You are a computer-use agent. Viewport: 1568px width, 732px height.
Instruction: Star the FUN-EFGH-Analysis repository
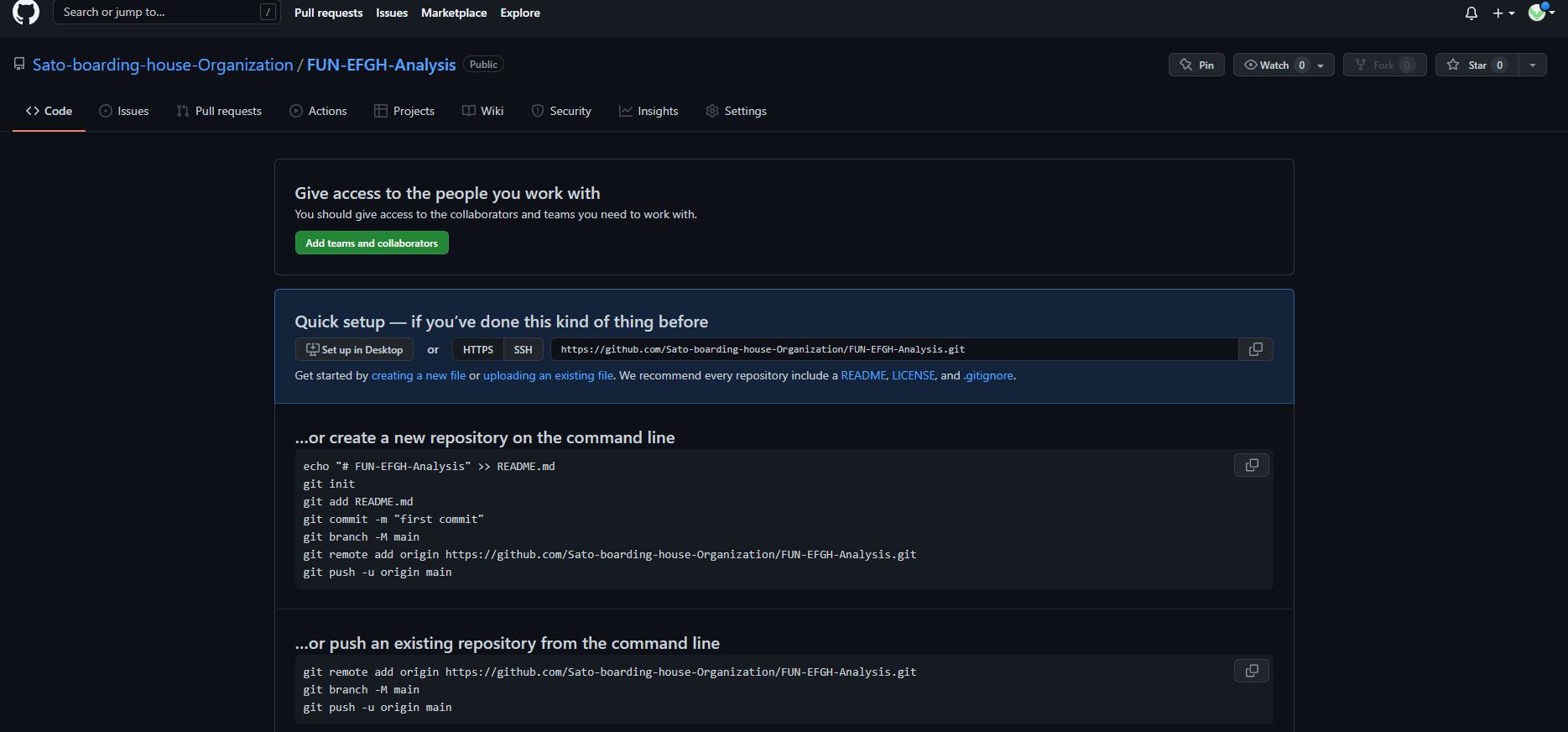(x=1476, y=64)
